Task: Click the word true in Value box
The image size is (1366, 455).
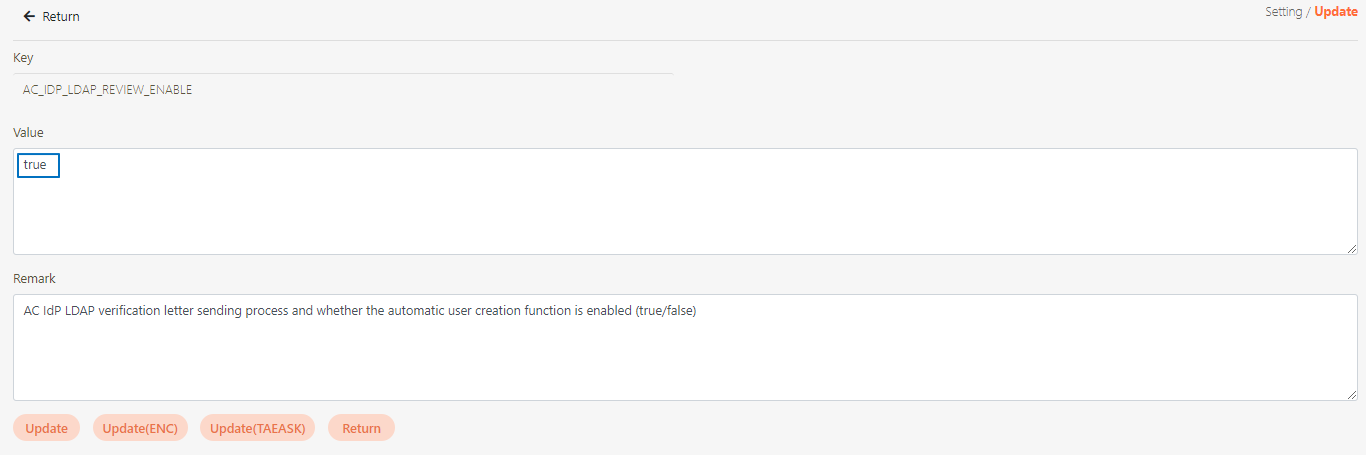Action: point(35,165)
